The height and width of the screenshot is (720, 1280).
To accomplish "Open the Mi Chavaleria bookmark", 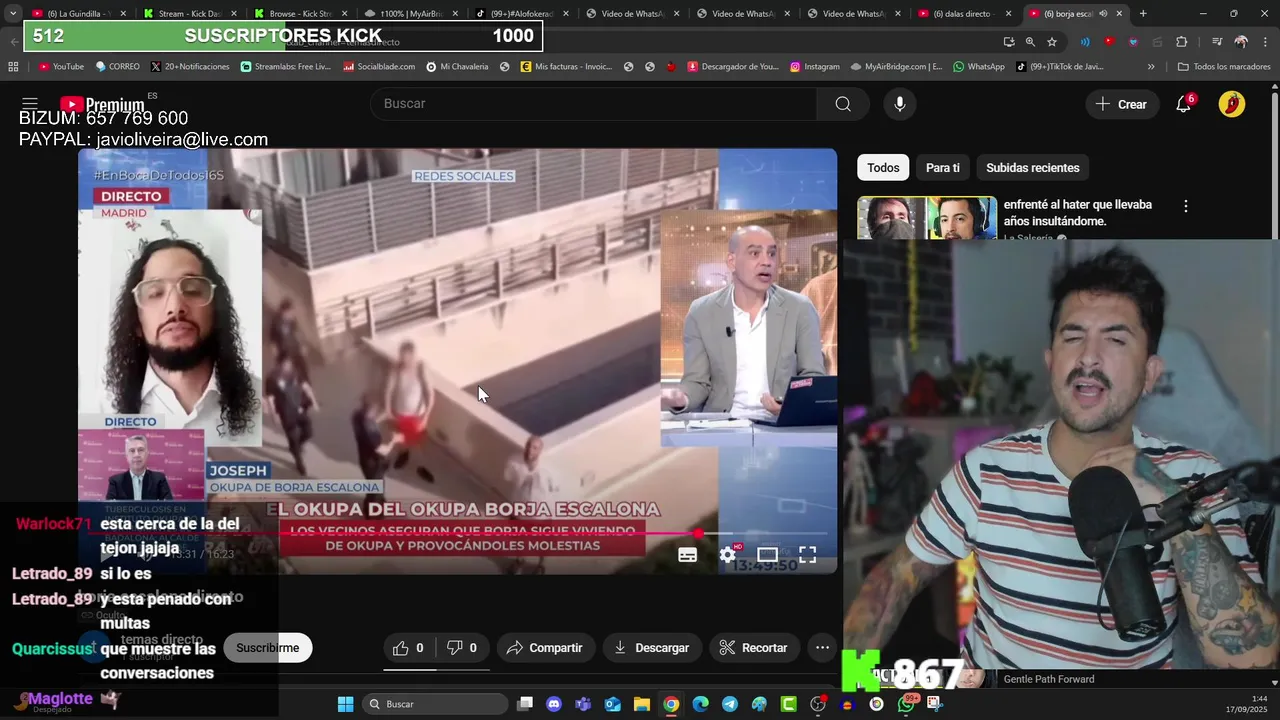I will click(x=457, y=66).
